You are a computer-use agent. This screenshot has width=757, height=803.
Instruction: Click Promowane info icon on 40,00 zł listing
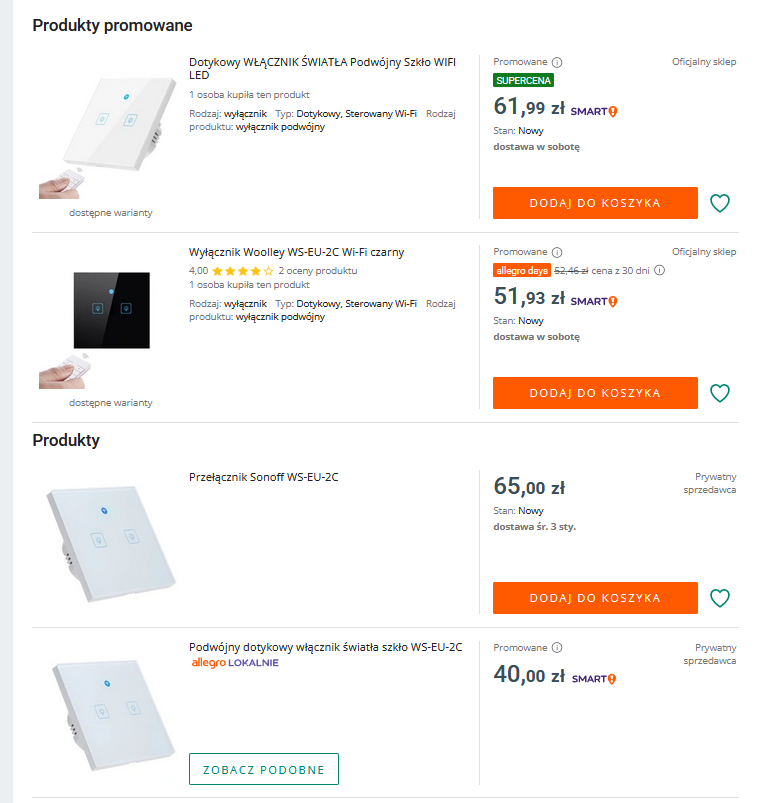click(x=557, y=647)
